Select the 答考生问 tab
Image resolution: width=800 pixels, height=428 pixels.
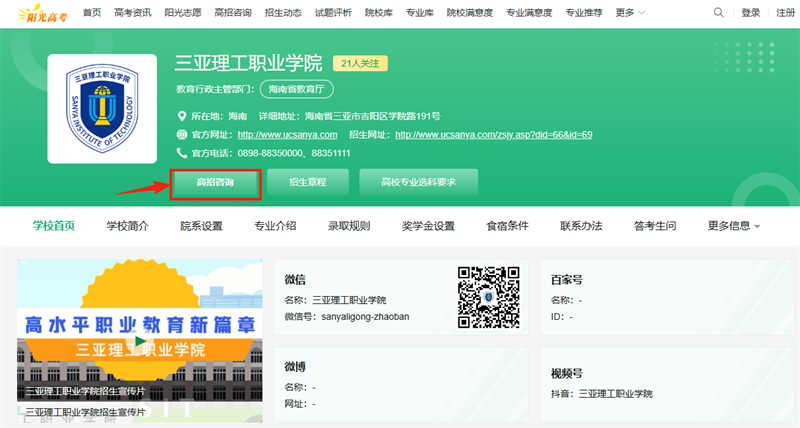coord(655,226)
